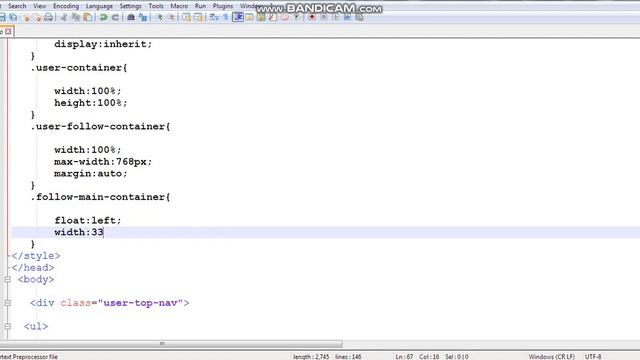Place cursor on width:33 line

(x=79, y=232)
